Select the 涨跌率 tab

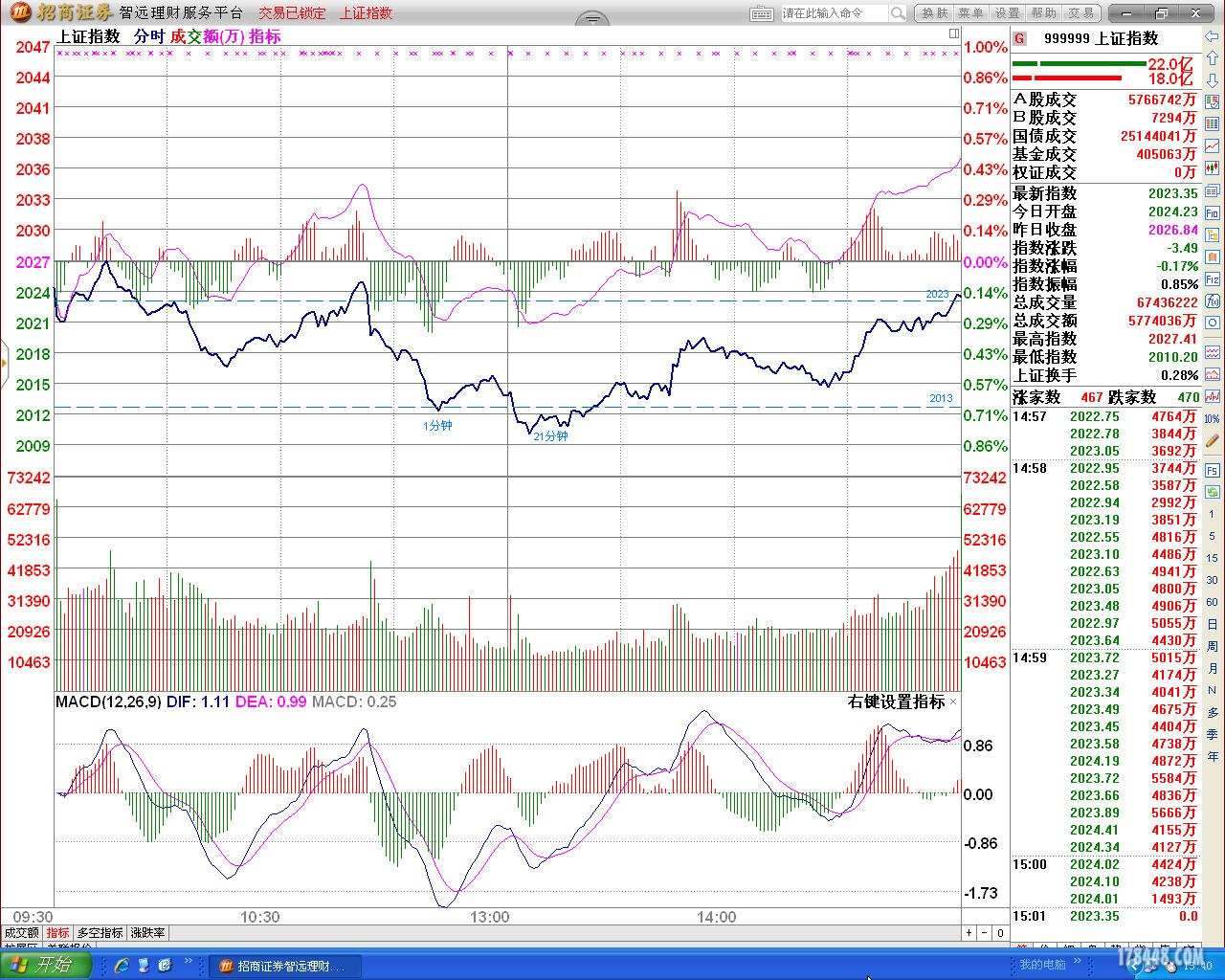tap(148, 932)
